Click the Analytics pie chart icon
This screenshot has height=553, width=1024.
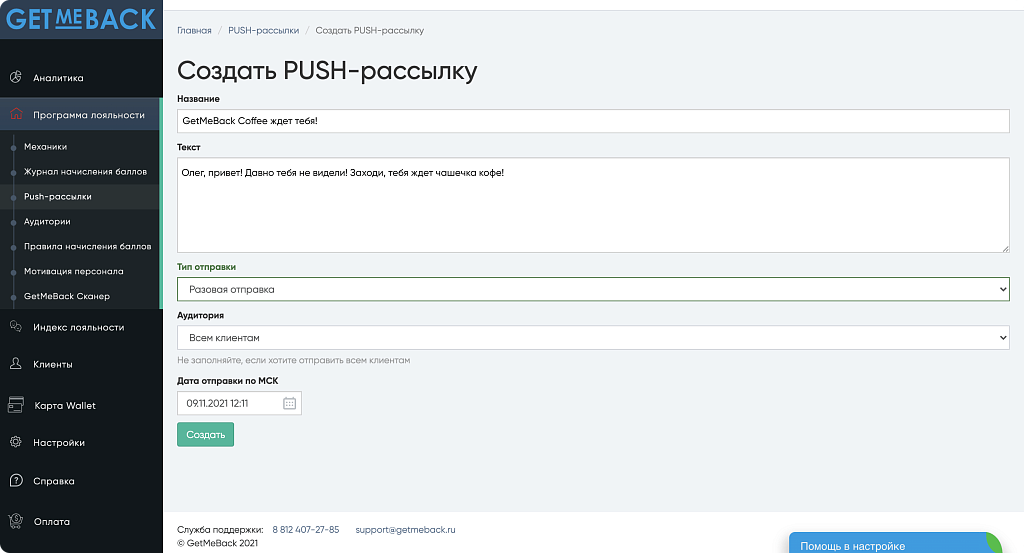[x=16, y=78]
